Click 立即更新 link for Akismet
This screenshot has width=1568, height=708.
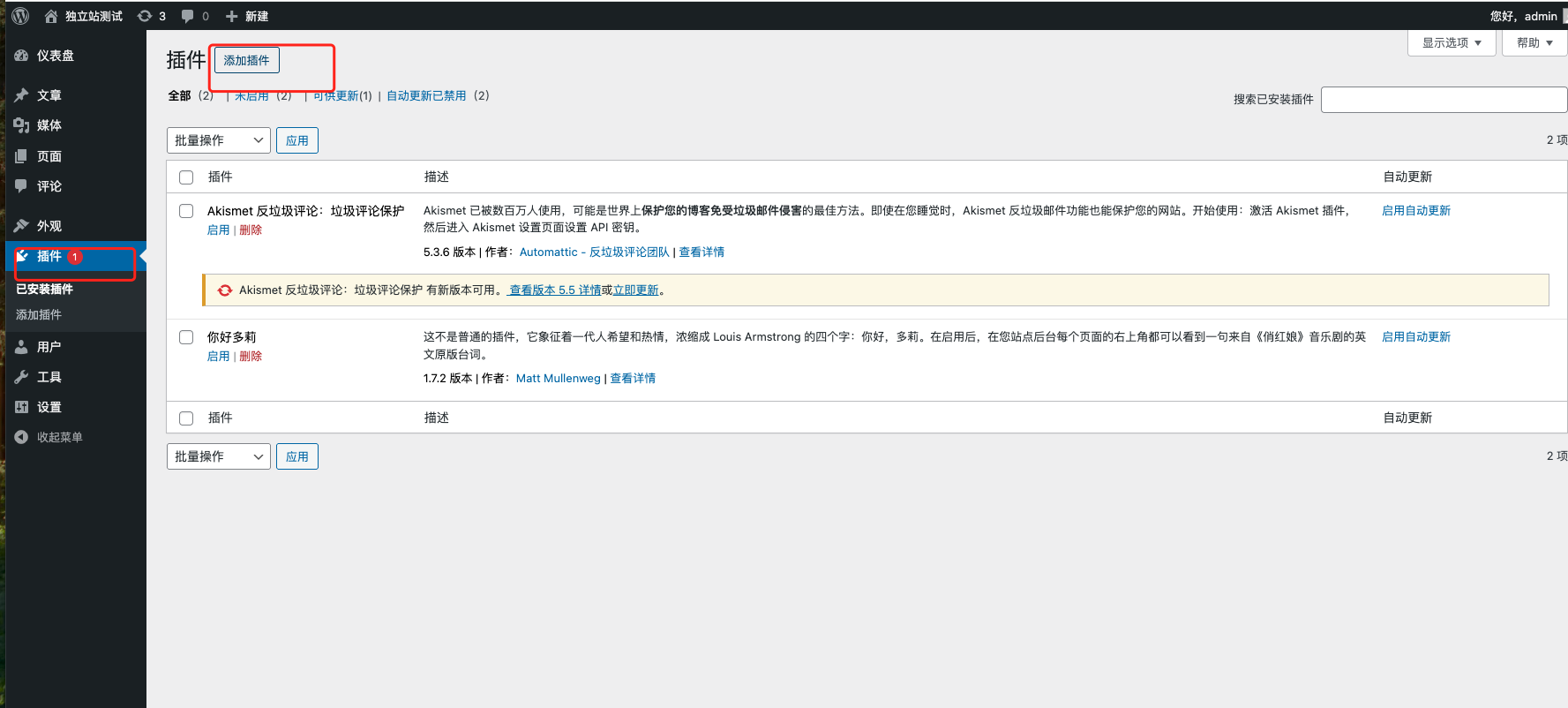[635, 290]
